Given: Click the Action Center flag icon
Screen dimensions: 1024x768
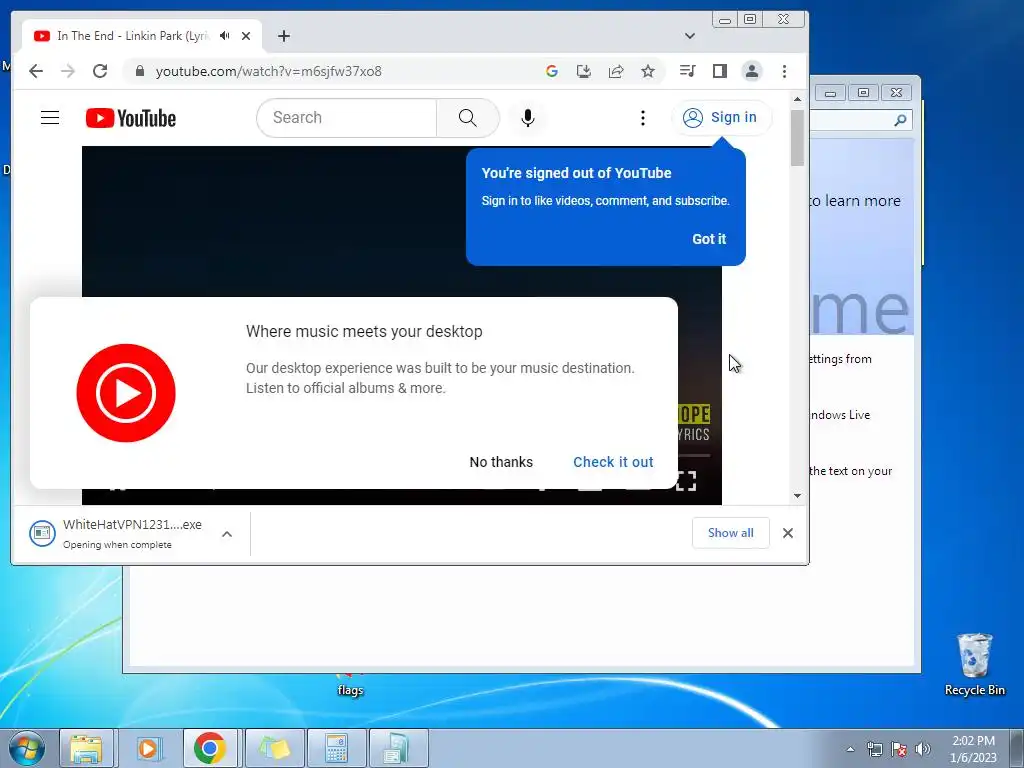Looking at the screenshot, I should click(x=899, y=749).
